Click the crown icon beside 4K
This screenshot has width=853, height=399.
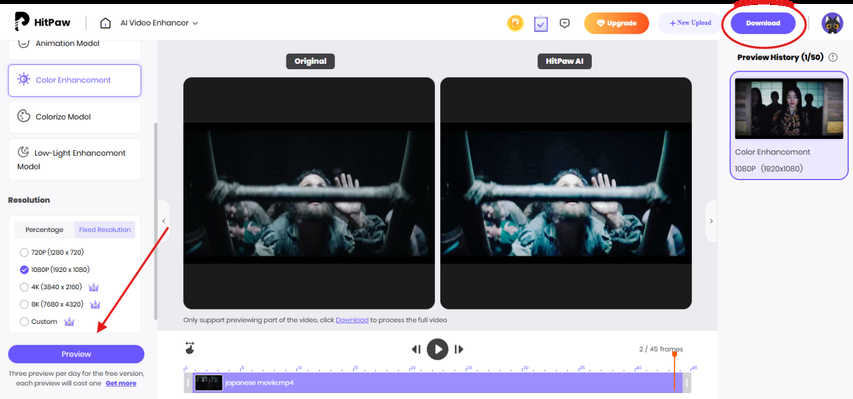pyautogui.click(x=94, y=287)
